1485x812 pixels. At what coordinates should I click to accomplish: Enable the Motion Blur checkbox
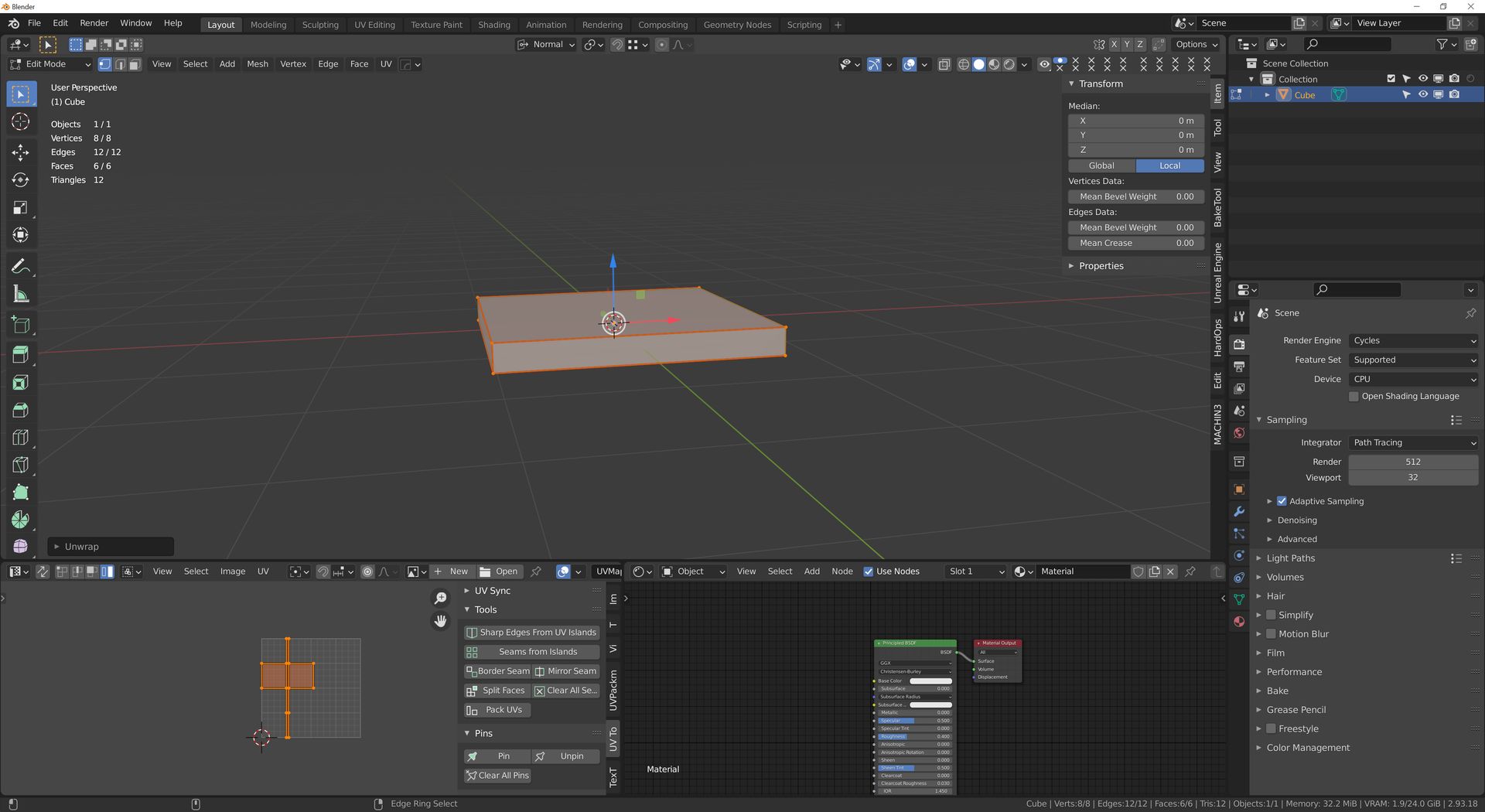(x=1271, y=634)
